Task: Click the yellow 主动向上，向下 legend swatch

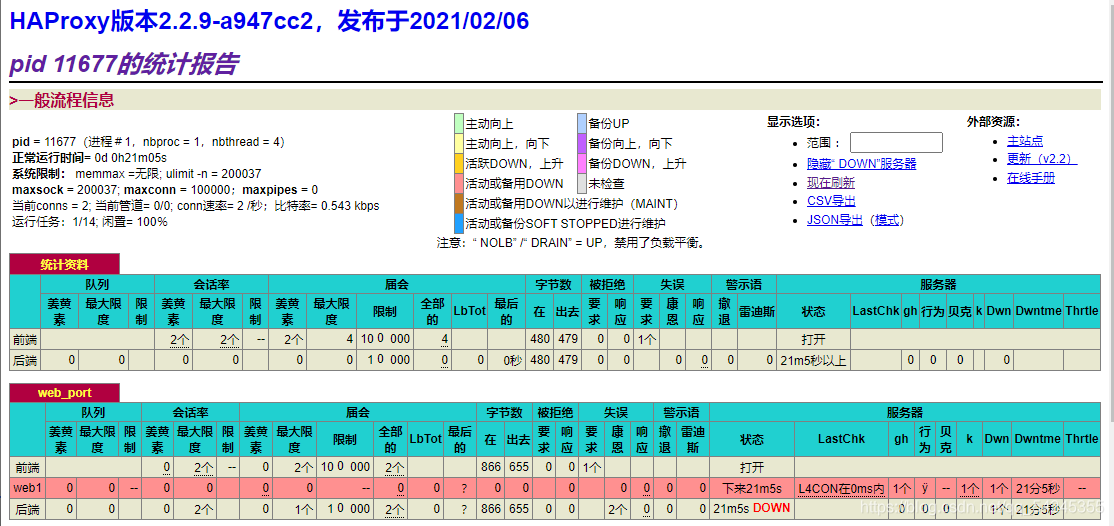Action: [458, 143]
